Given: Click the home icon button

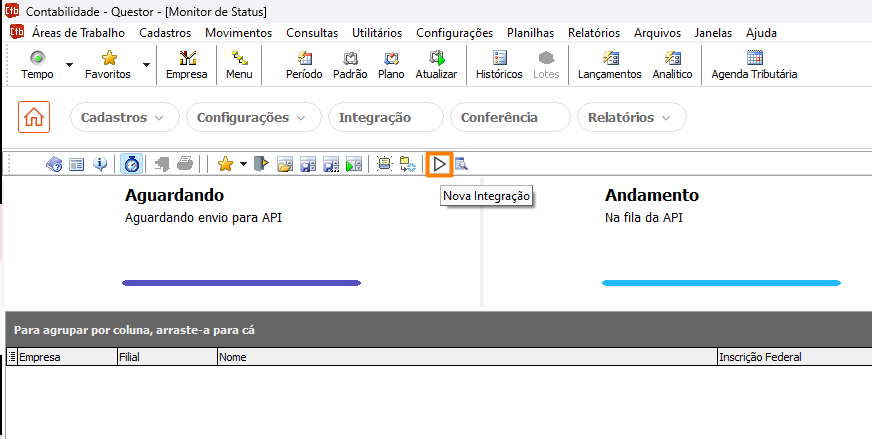Looking at the screenshot, I should pos(34,117).
